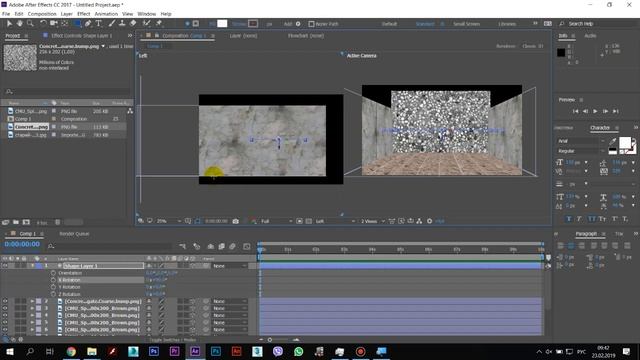This screenshot has width=640, height=360.
Task: Toggle Frame Blending button in timeline
Action: pyautogui.click(x=222, y=246)
